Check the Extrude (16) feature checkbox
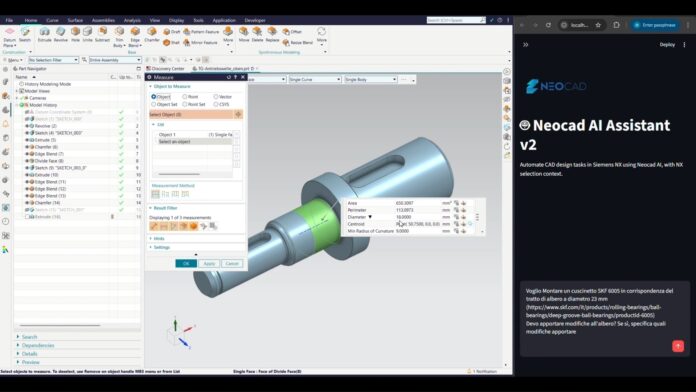 (x=27, y=217)
